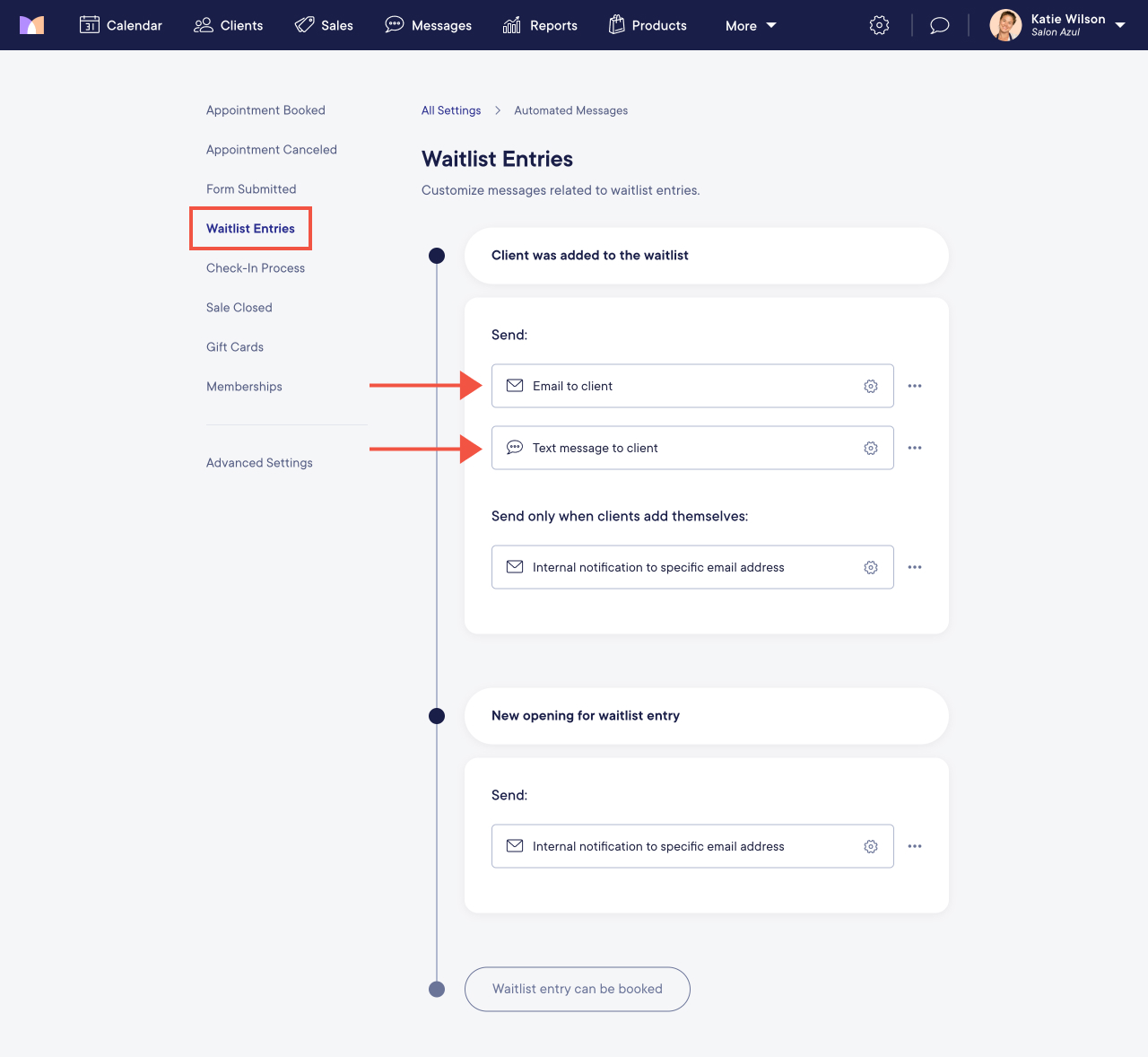Open the Messages speech bubble icon
This screenshot has height=1057, width=1148.
394,24
